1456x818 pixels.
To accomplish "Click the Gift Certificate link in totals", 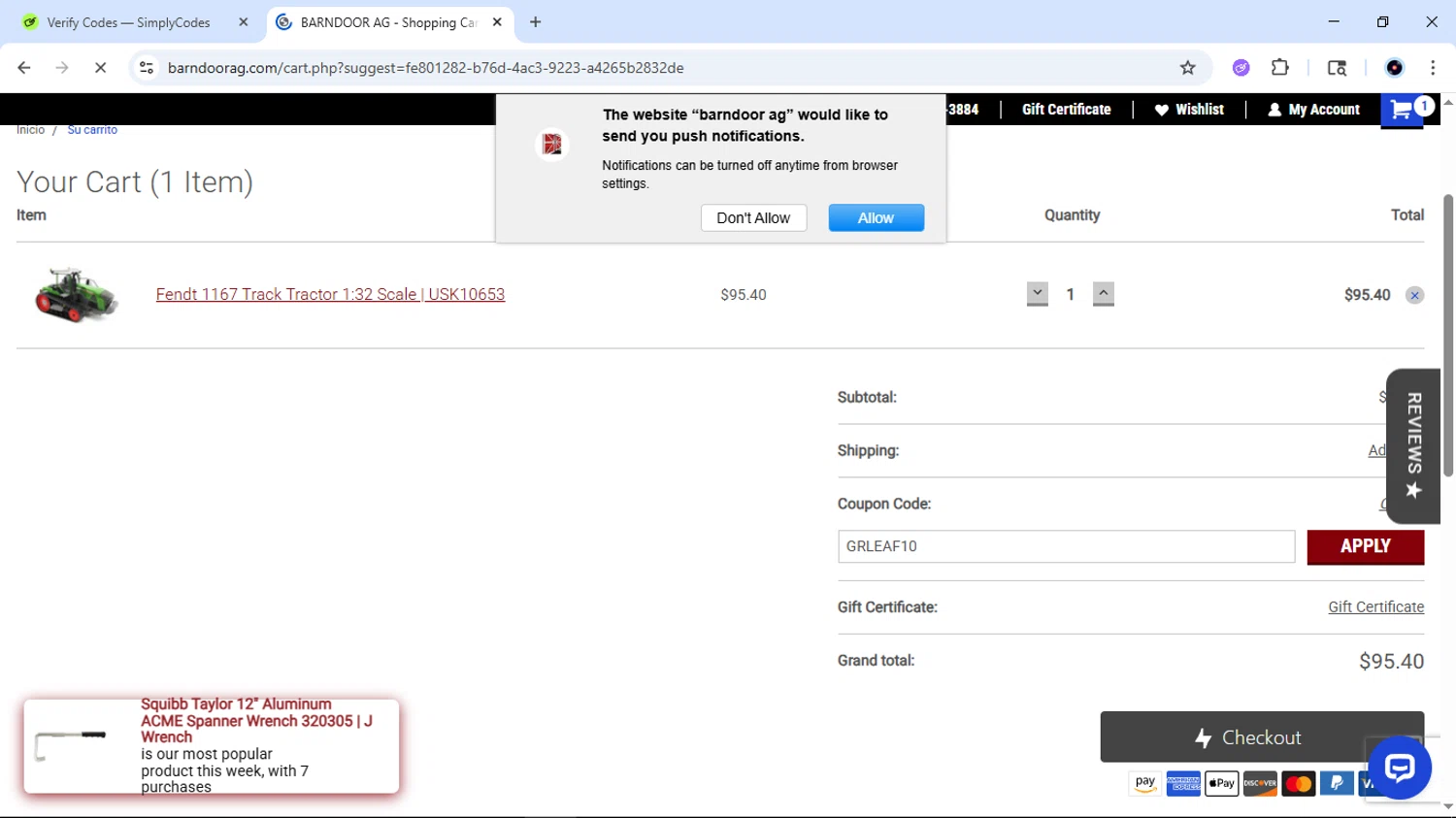I will pyautogui.click(x=1376, y=607).
